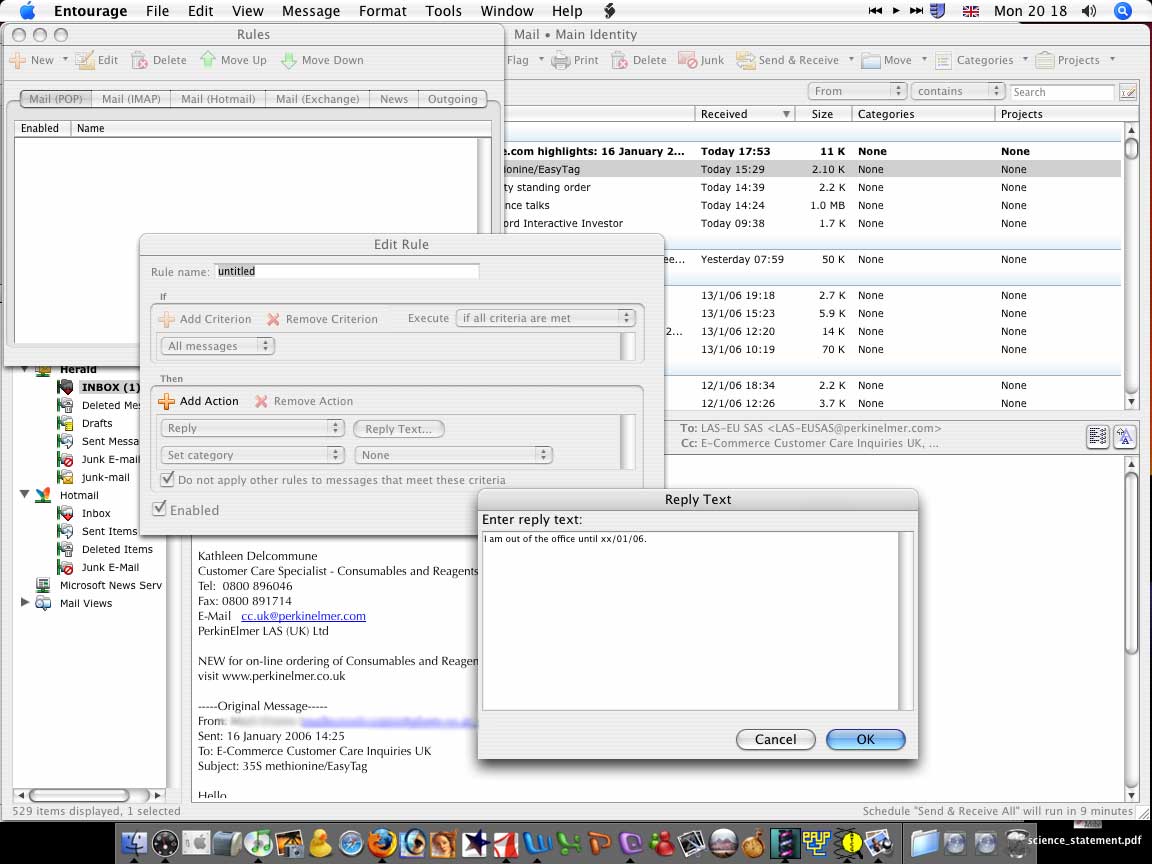The height and width of the screenshot is (864, 1152).
Task: Click Remove Action red X
Action: tap(261, 401)
